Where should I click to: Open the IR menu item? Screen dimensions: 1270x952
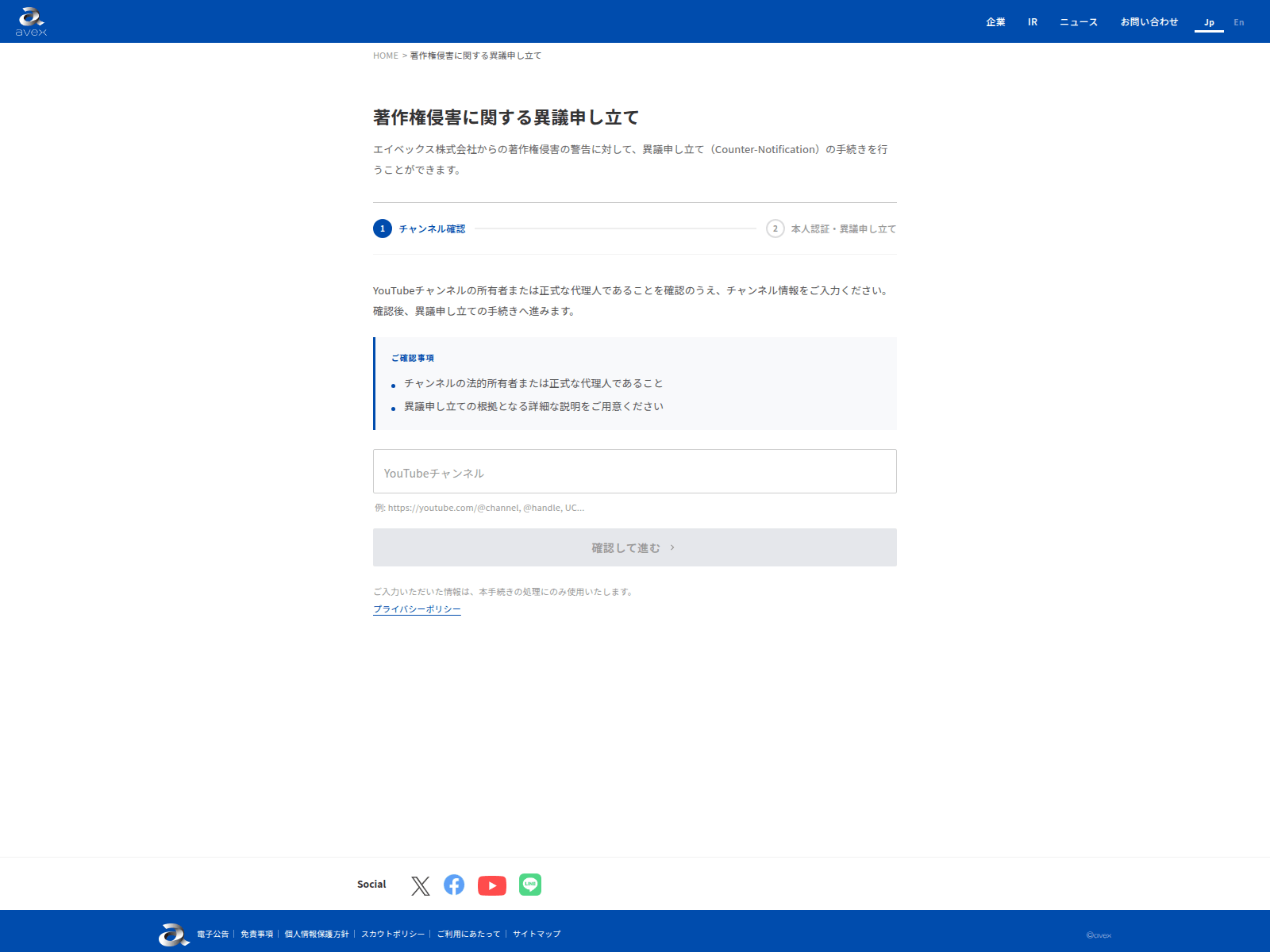1033,22
